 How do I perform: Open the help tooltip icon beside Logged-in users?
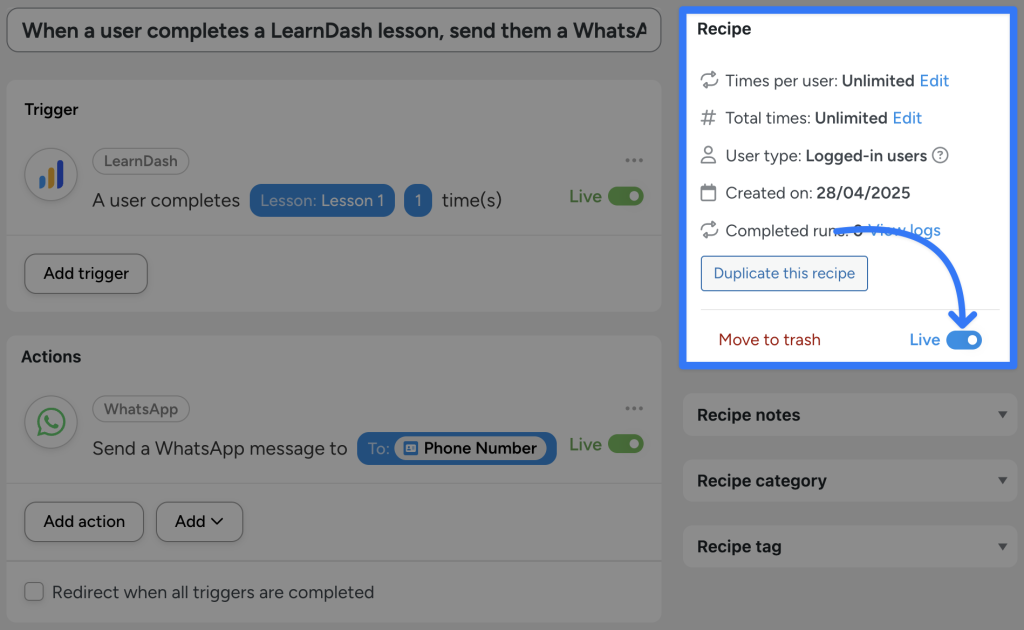coord(938,155)
